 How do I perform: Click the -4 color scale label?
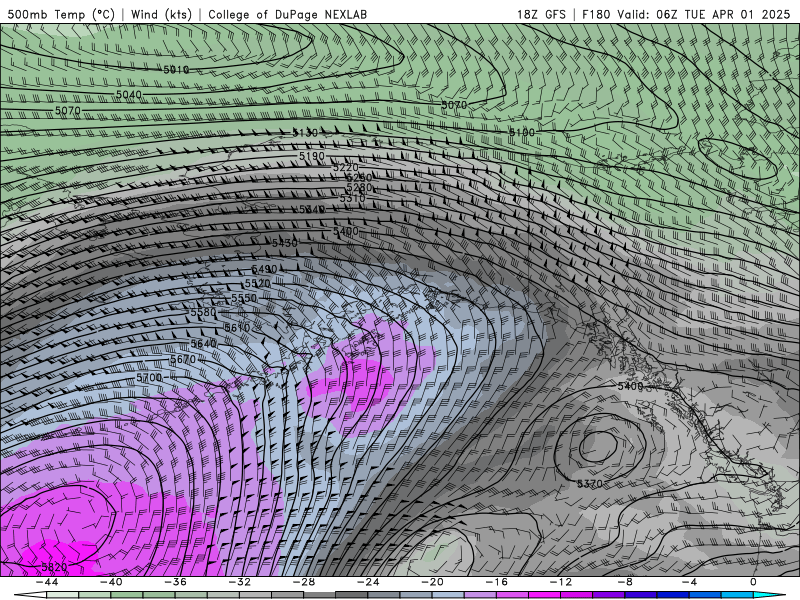pyautogui.click(x=689, y=582)
